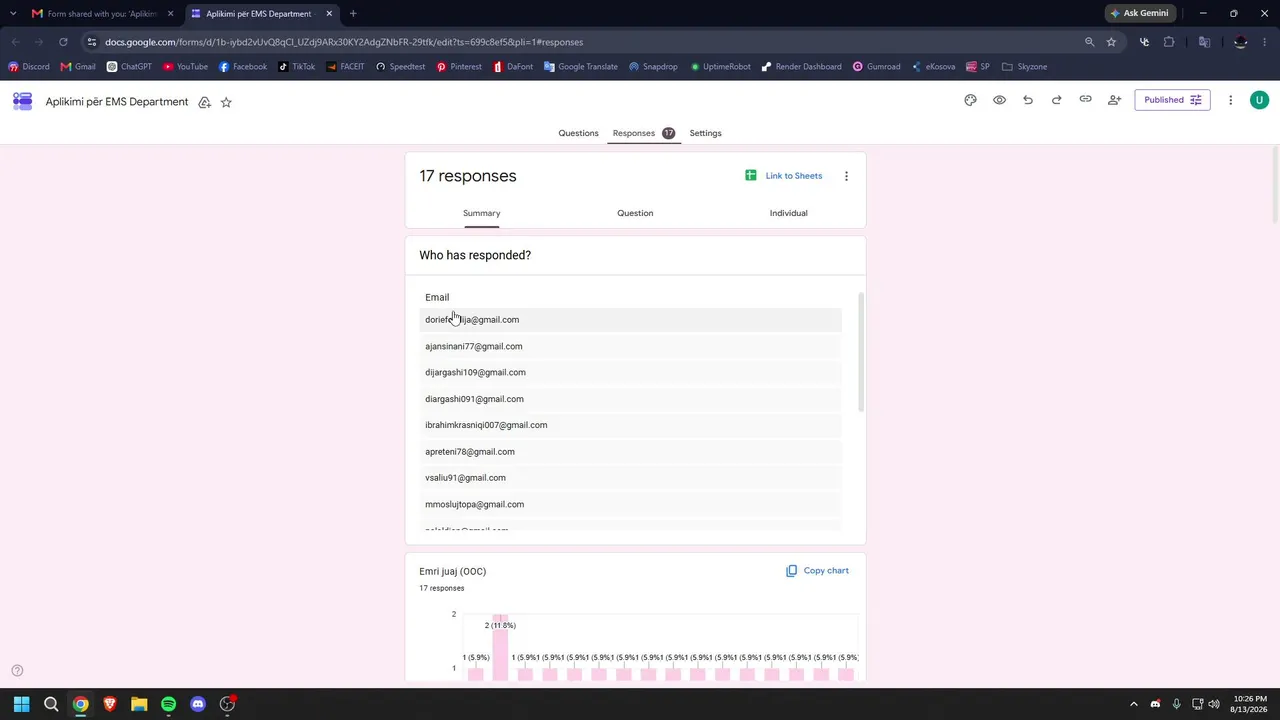Open the responses three-dot options menu
1280x720 pixels.
(846, 176)
